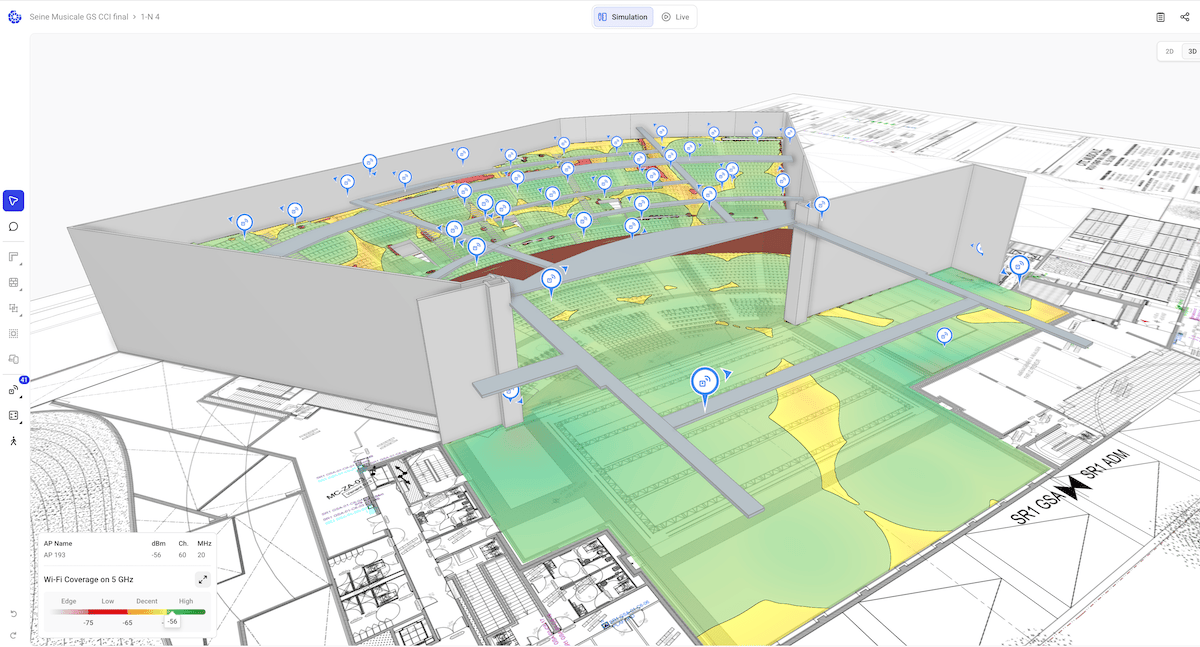
Task: Switch from Simulation to Live mode
Action: click(x=676, y=16)
